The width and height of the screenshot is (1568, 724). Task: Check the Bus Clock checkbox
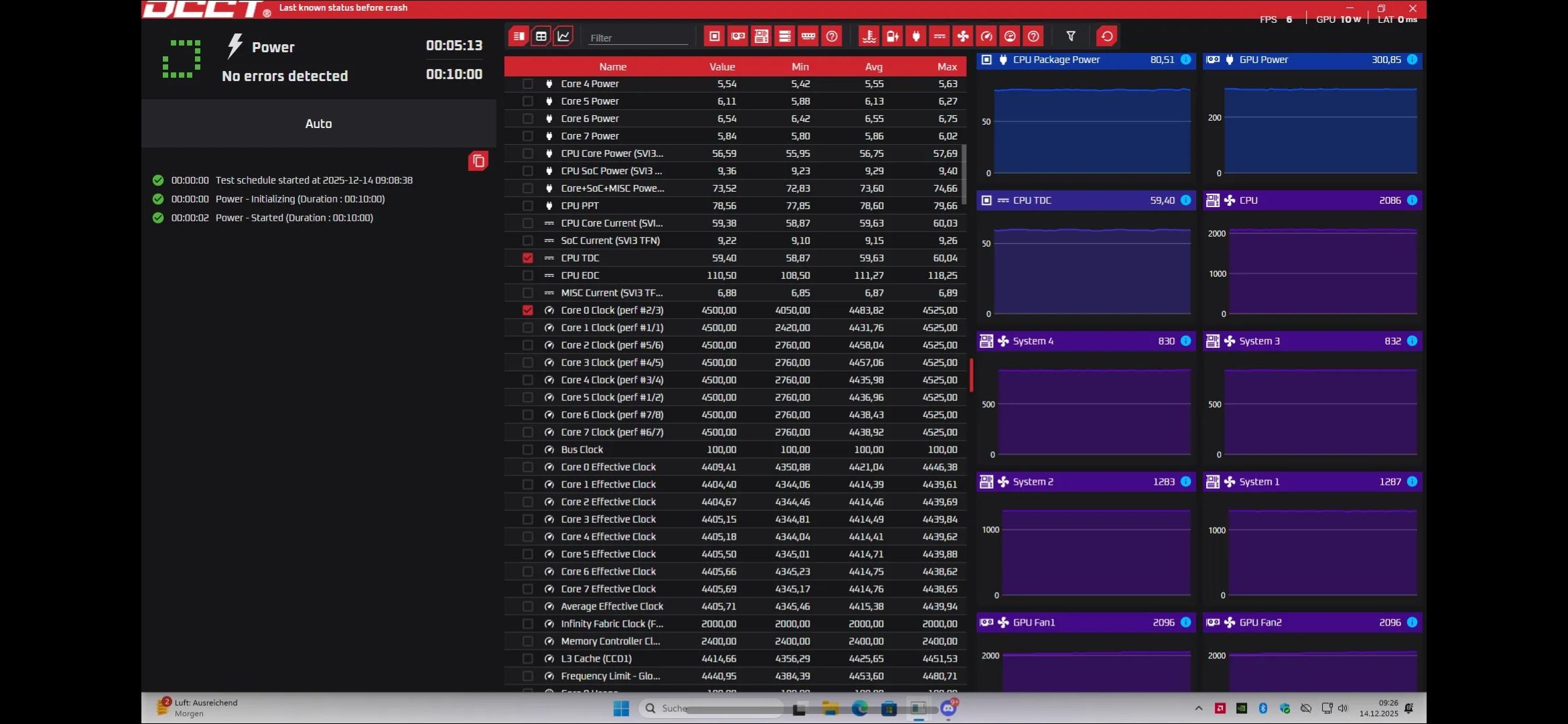pyautogui.click(x=528, y=450)
